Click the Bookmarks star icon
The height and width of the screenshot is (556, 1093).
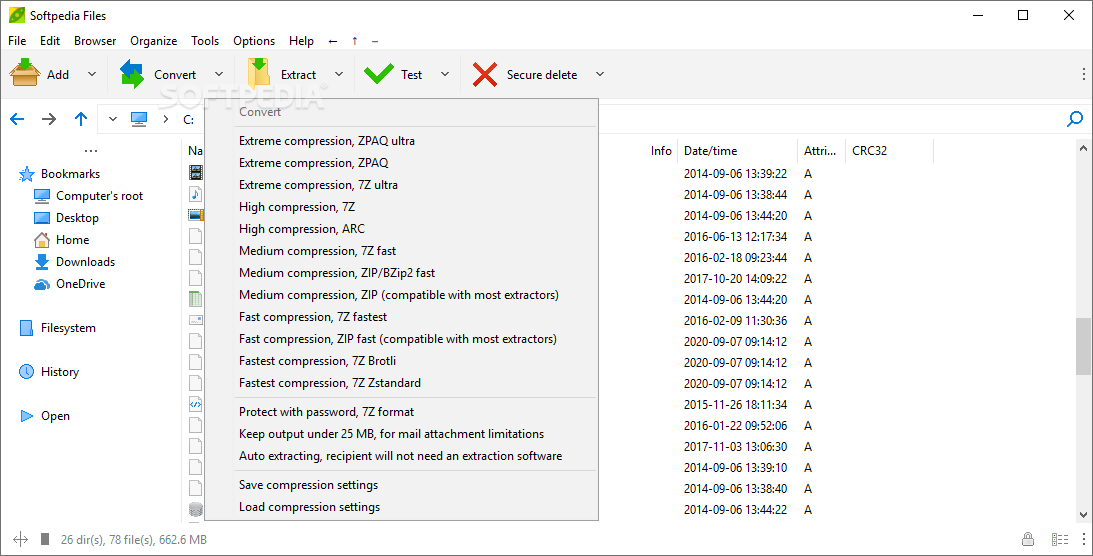pyautogui.click(x=26, y=174)
